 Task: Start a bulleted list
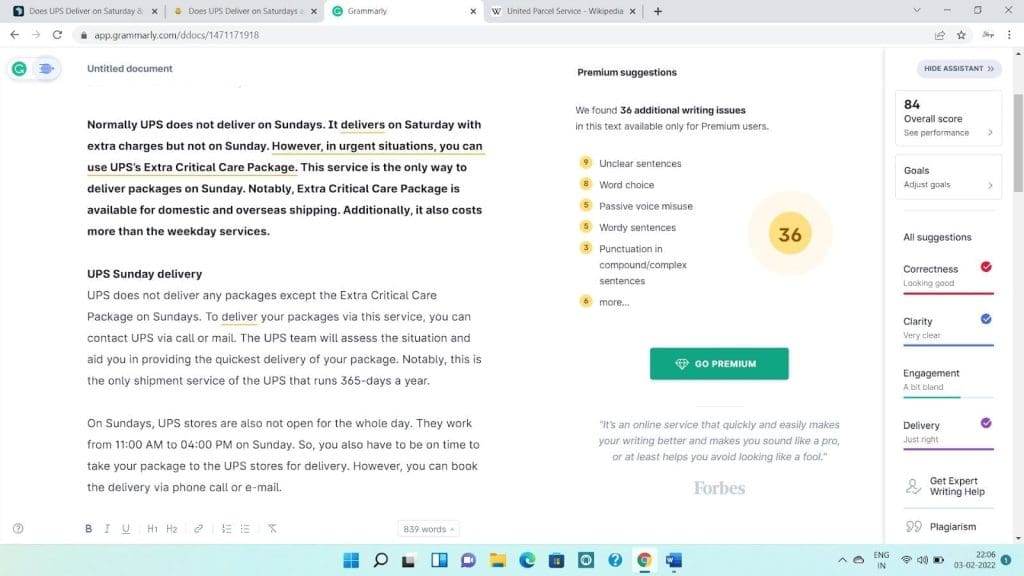[x=245, y=528]
